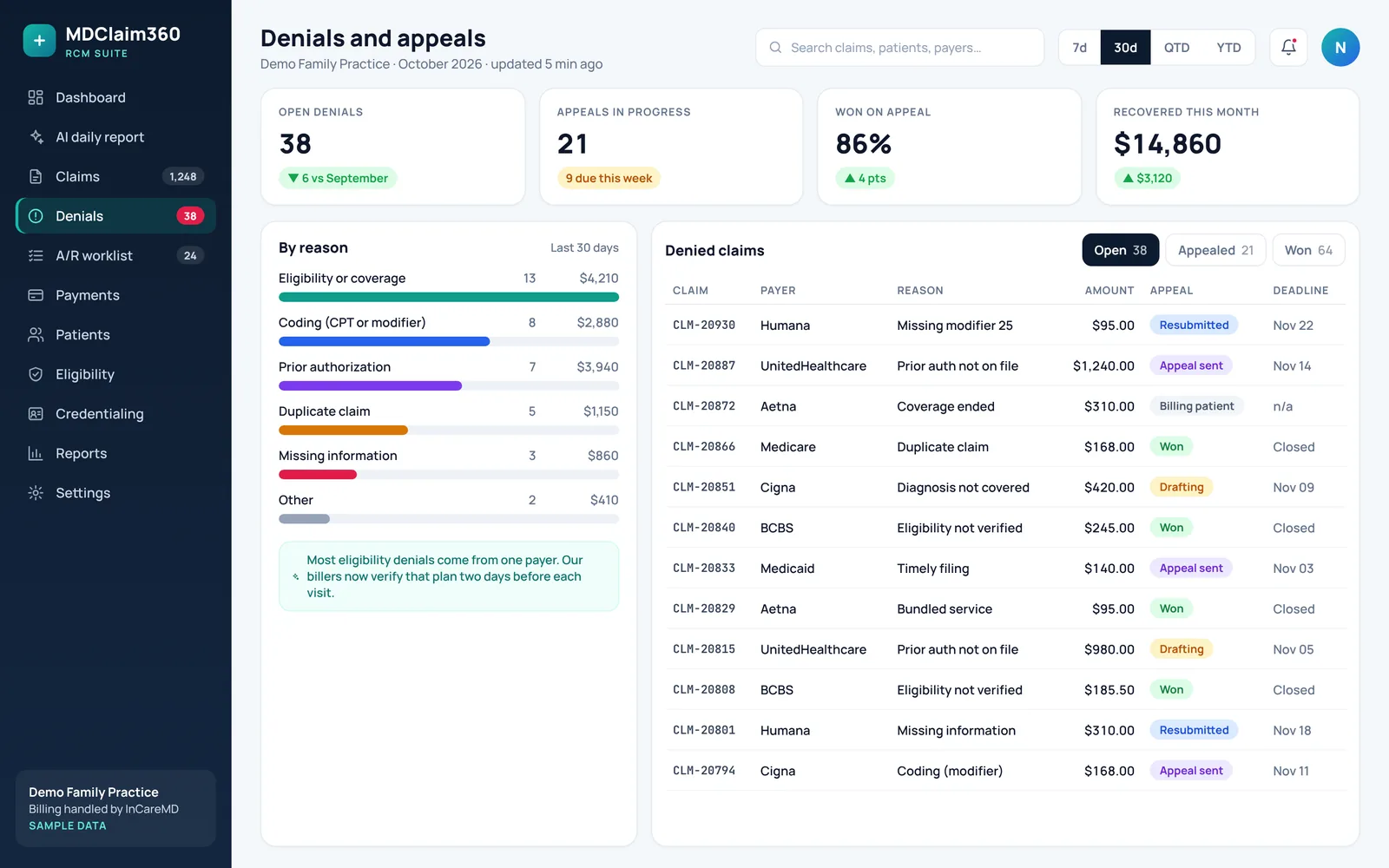This screenshot has height=868, width=1389.
Task: Click the Eligibility shield icon in sidebar
Action: (x=36, y=374)
